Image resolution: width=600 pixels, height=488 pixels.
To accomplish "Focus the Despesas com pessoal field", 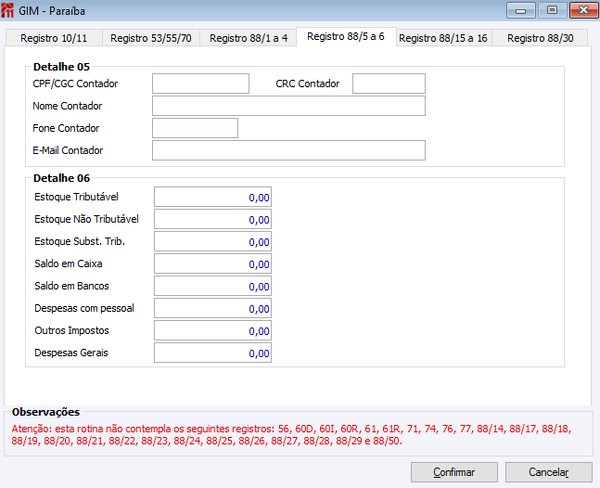I will 213,308.
